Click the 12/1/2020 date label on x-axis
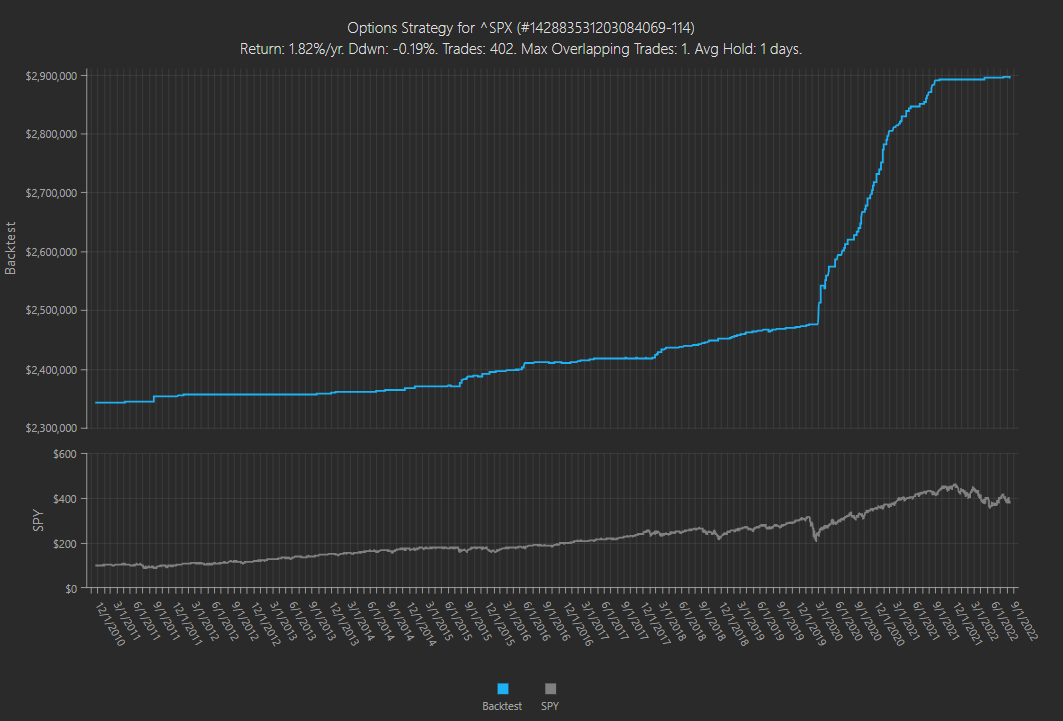The width and height of the screenshot is (1063, 721). click(889, 623)
